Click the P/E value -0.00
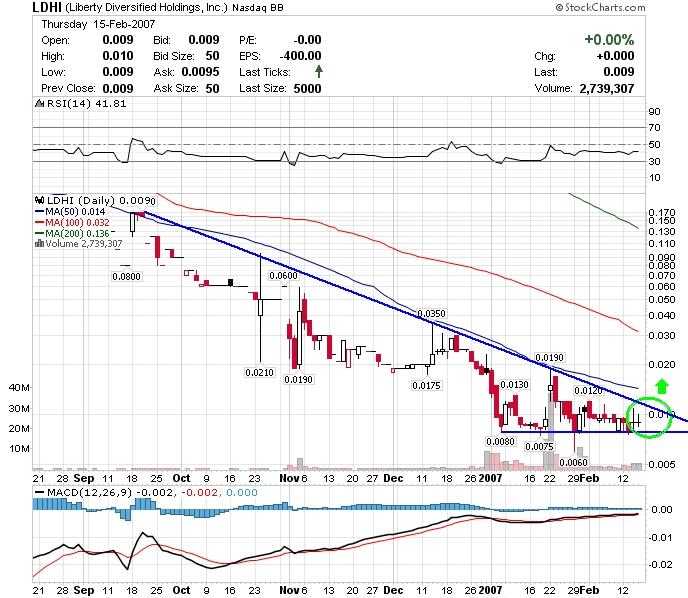Image resolution: width=688 pixels, height=598 pixels. click(308, 40)
